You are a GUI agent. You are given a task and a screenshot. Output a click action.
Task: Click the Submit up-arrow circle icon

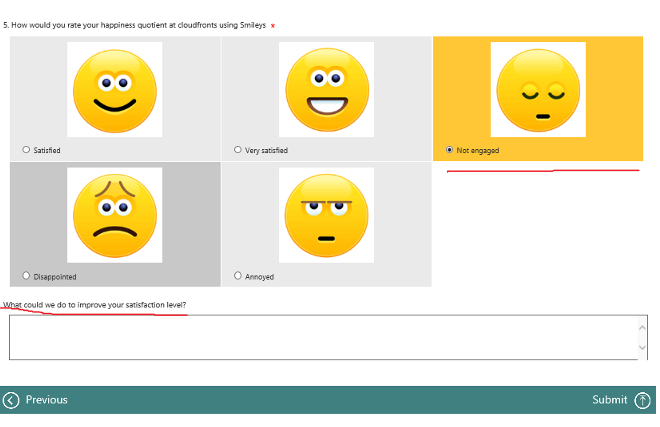[x=643, y=400]
